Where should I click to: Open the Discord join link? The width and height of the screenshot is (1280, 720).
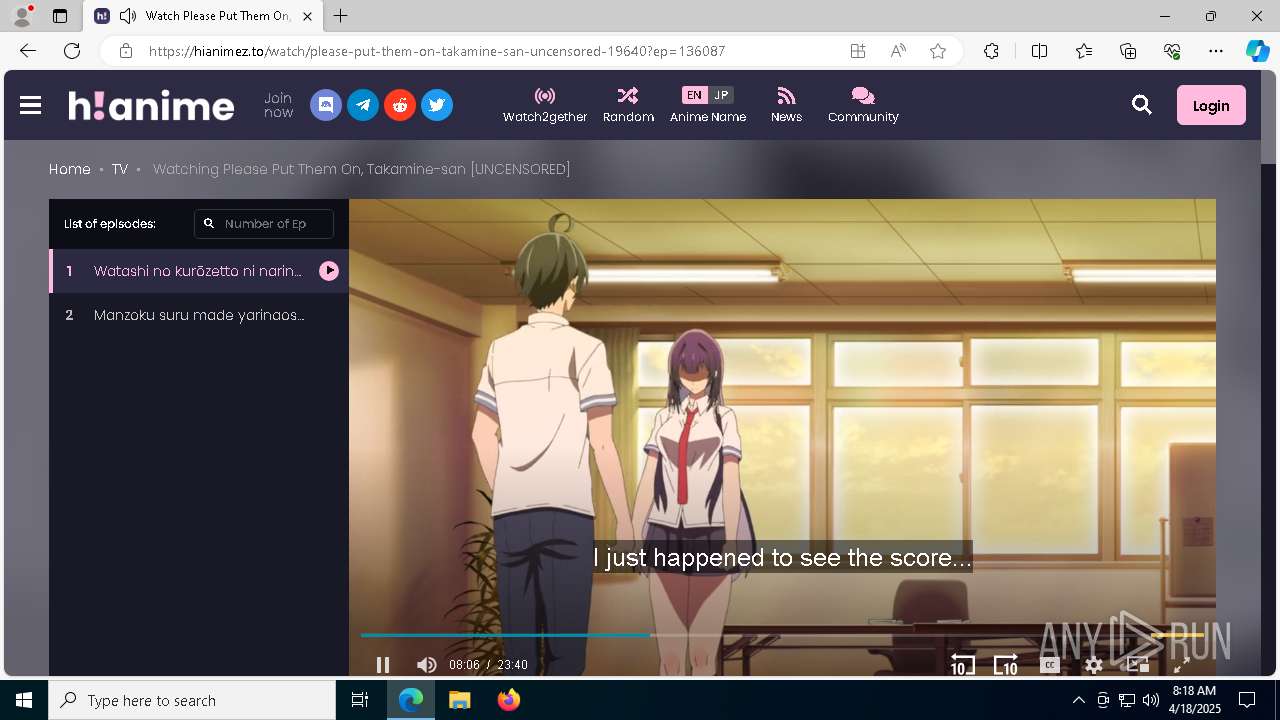click(x=326, y=105)
